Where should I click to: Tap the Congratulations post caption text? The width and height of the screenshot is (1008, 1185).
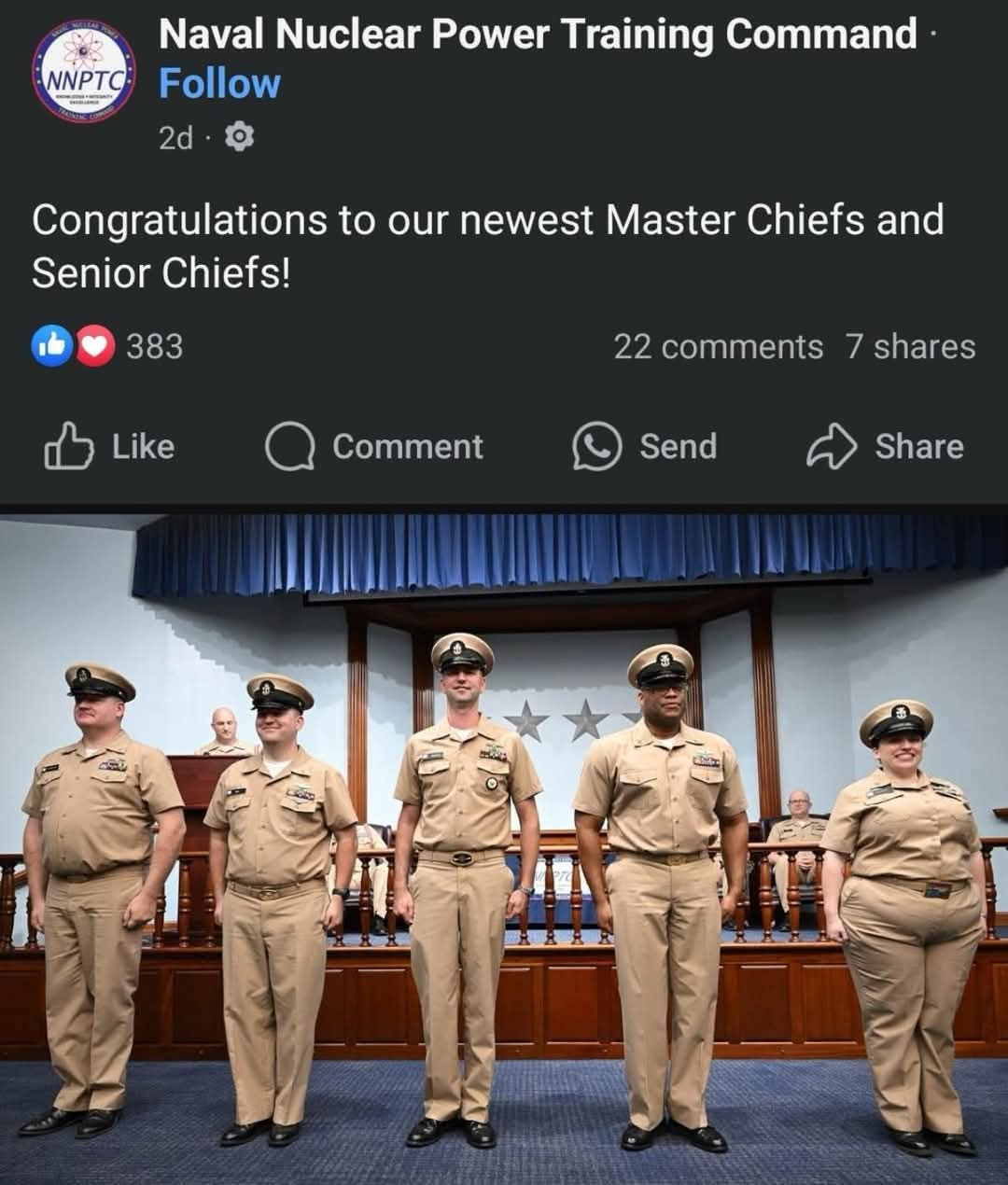[487, 246]
